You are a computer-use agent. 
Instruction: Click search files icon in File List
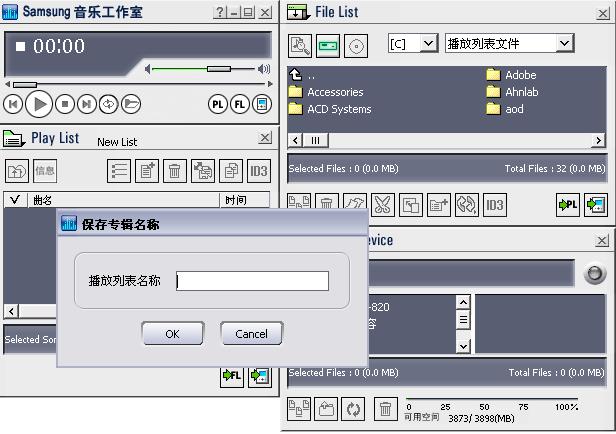coord(300,46)
